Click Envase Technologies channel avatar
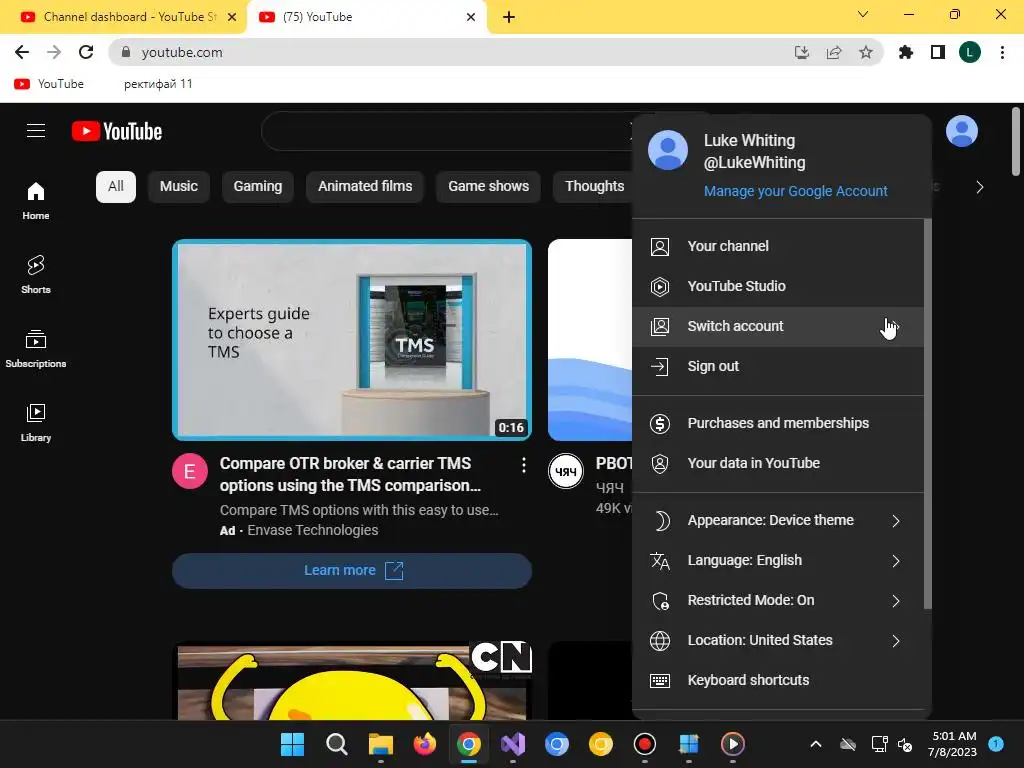This screenshot has height=768, width=1024. pyautogui.click(x=190, y=471)
